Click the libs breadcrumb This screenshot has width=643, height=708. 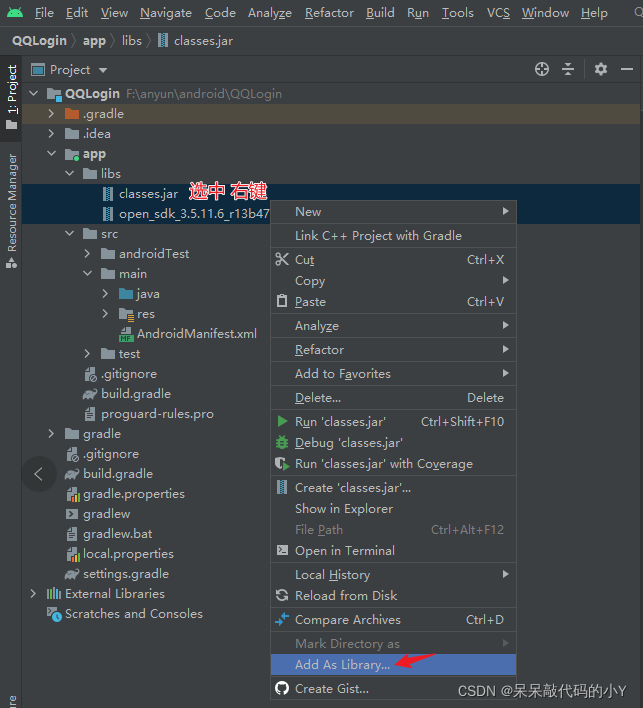point(132,41)
